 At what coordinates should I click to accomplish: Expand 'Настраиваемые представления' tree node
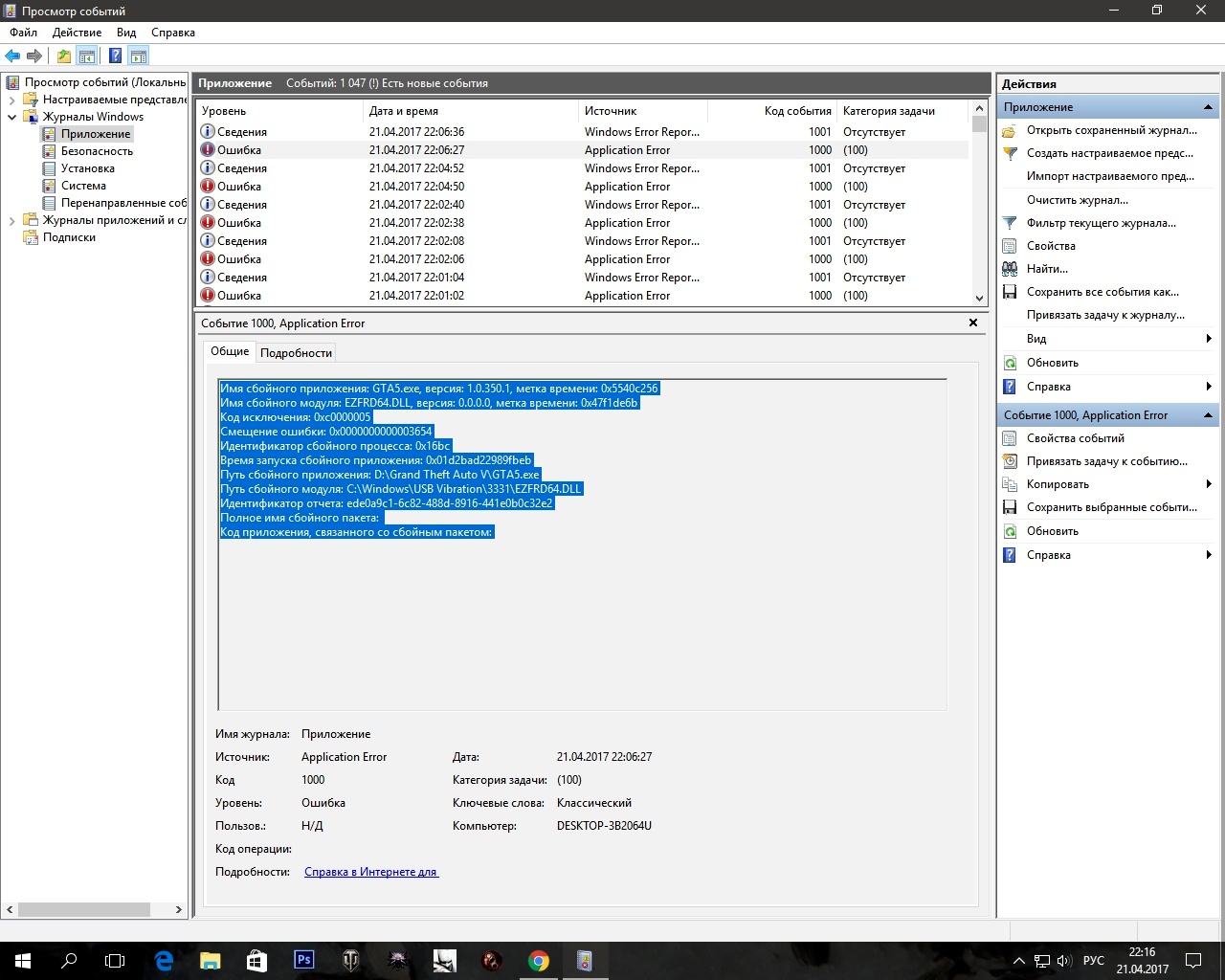point(11,100)
